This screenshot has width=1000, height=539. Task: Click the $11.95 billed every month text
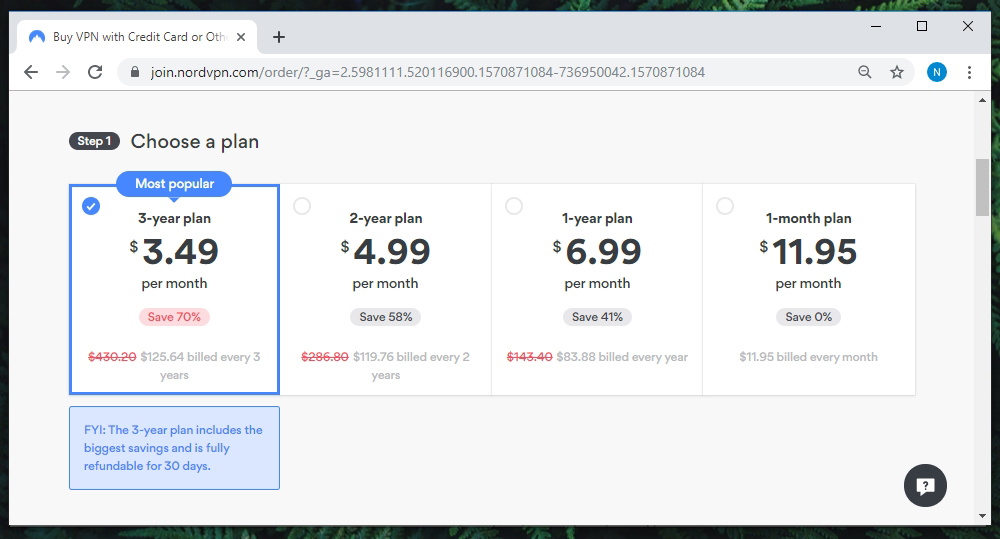tap(809, 357)
